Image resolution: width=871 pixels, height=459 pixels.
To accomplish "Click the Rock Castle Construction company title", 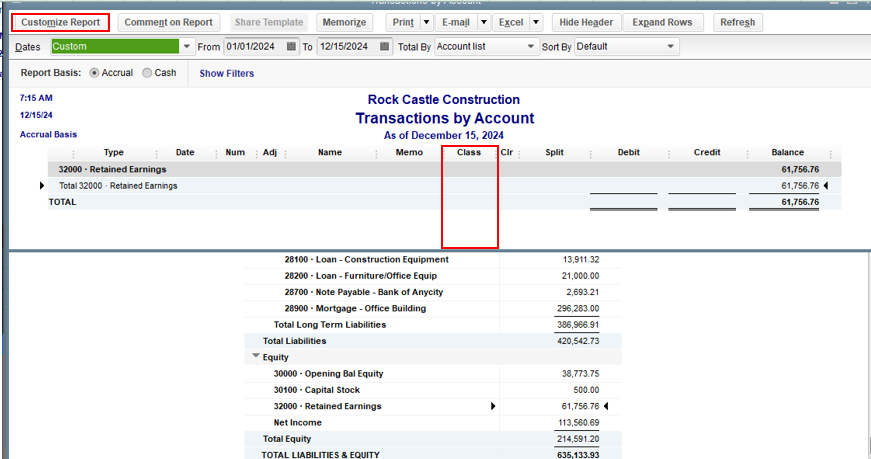I will [x=444, y=99].
